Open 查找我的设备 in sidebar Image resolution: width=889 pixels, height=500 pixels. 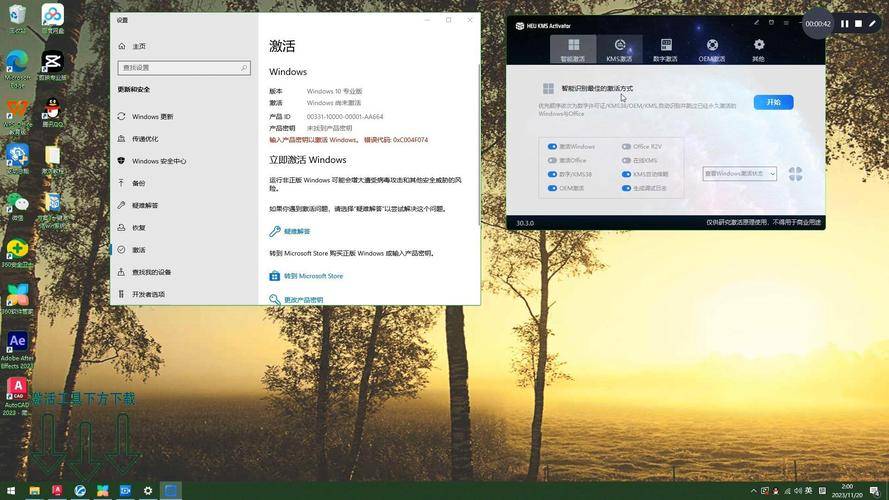[184, 272]
